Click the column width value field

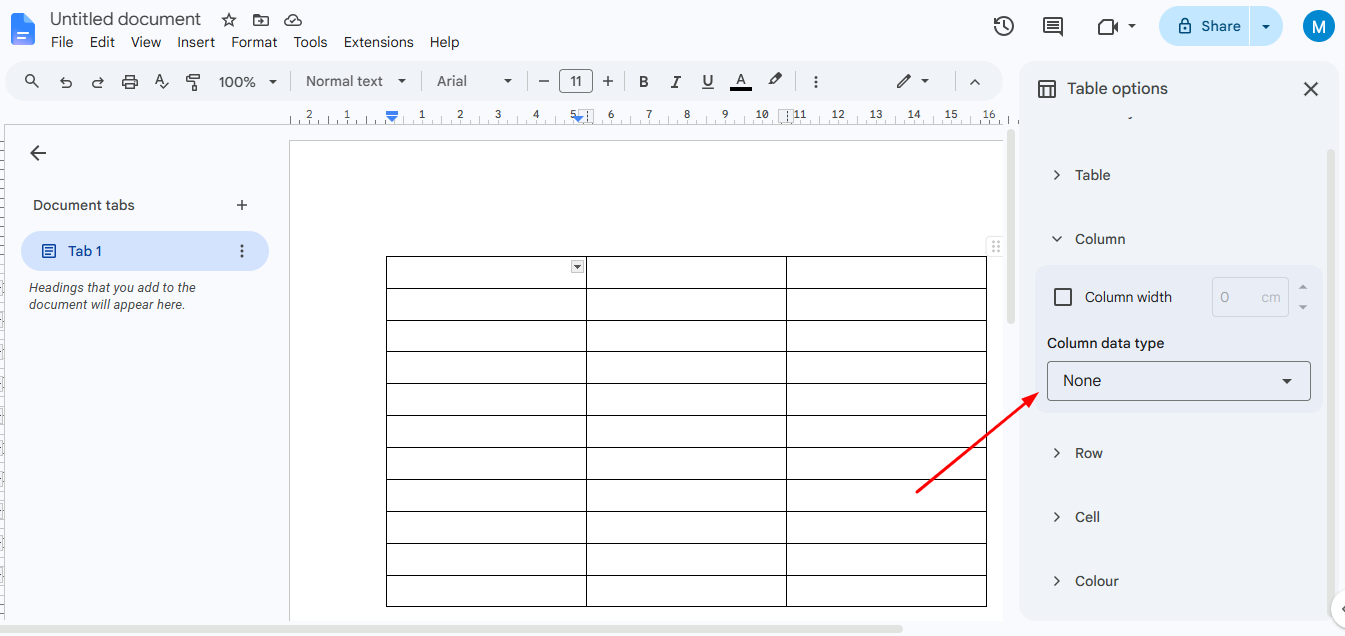click(x=1250, y=297)
